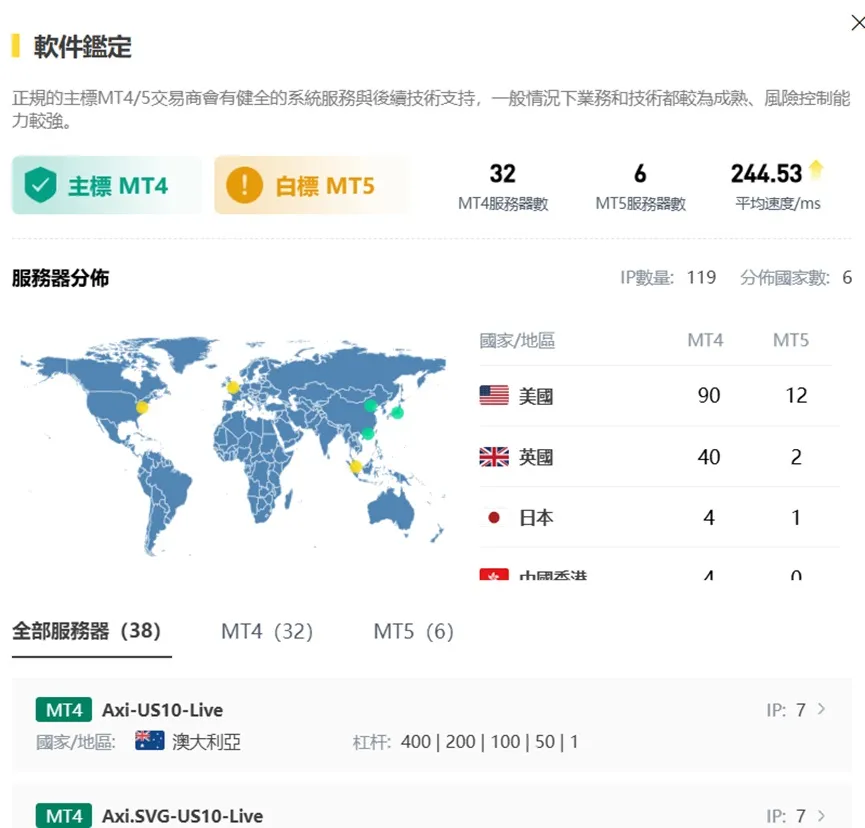The width and height of the screenshot is (865, 828).
Task: Expand Axi-US10-Live IP list chevron
Action: pyautogui.click(x=821, y=709)
